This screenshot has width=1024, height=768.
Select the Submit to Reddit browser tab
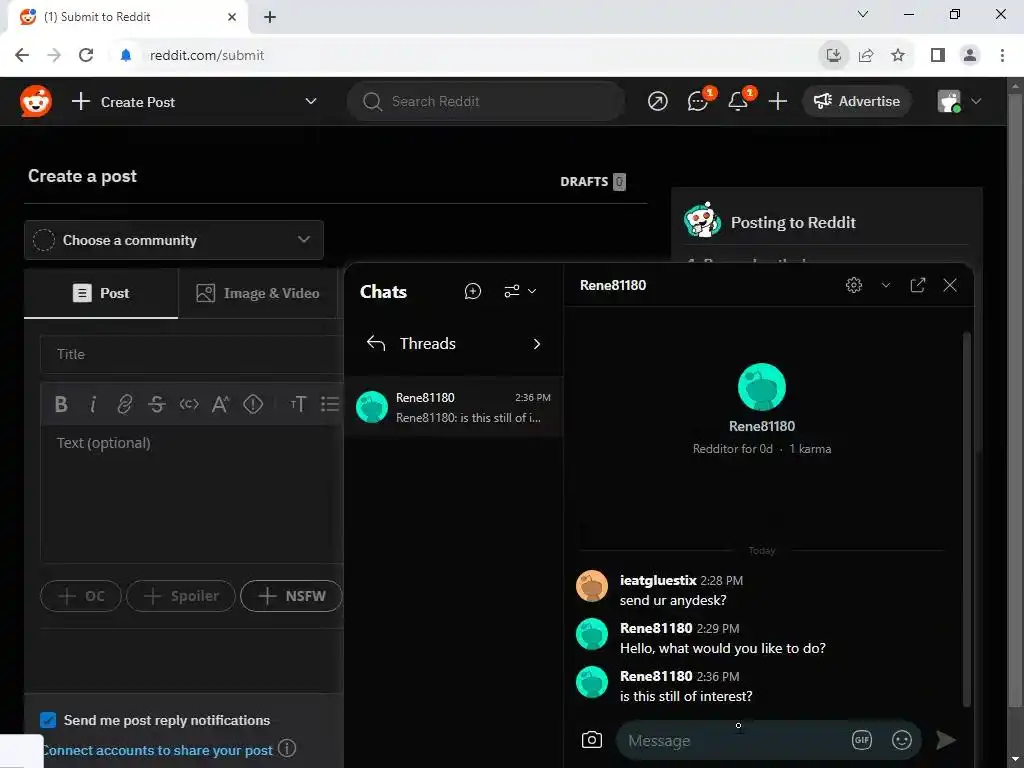[128, 17]
